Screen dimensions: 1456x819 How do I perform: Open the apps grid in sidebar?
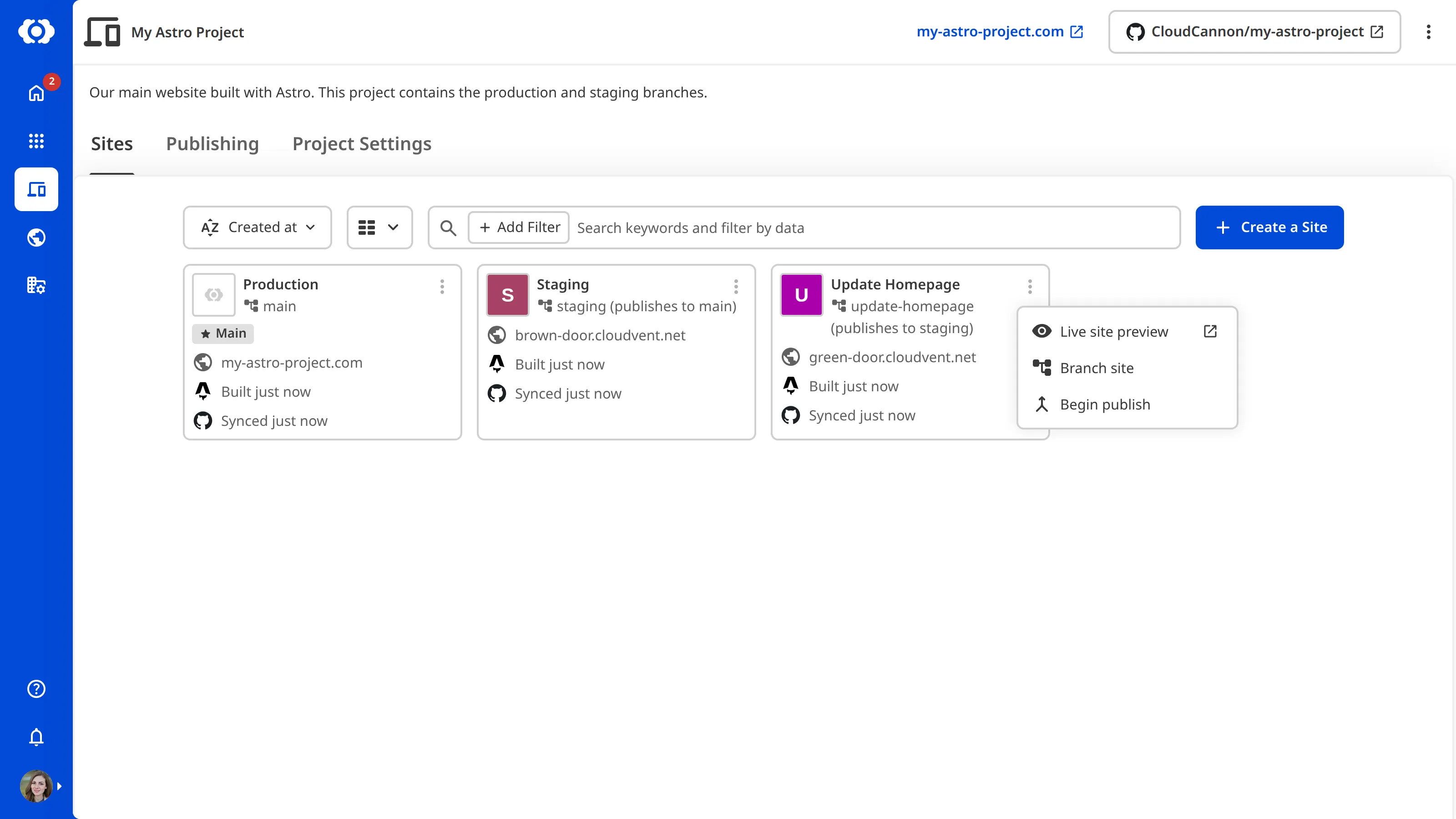pyautogui.click(x=36, y=141)
